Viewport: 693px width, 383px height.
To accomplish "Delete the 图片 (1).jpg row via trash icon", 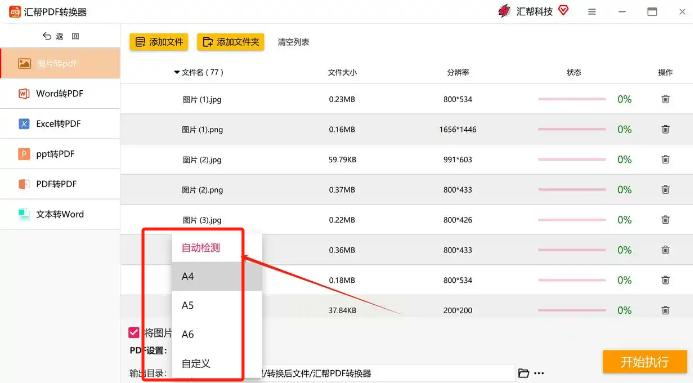I will tap(665, 99).
